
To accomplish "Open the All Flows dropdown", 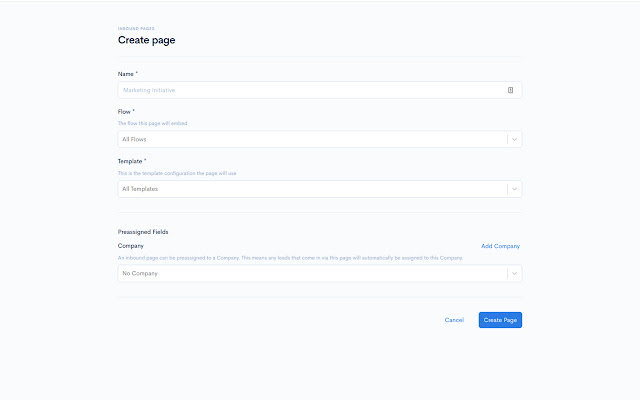I will (x=320, y=139).
